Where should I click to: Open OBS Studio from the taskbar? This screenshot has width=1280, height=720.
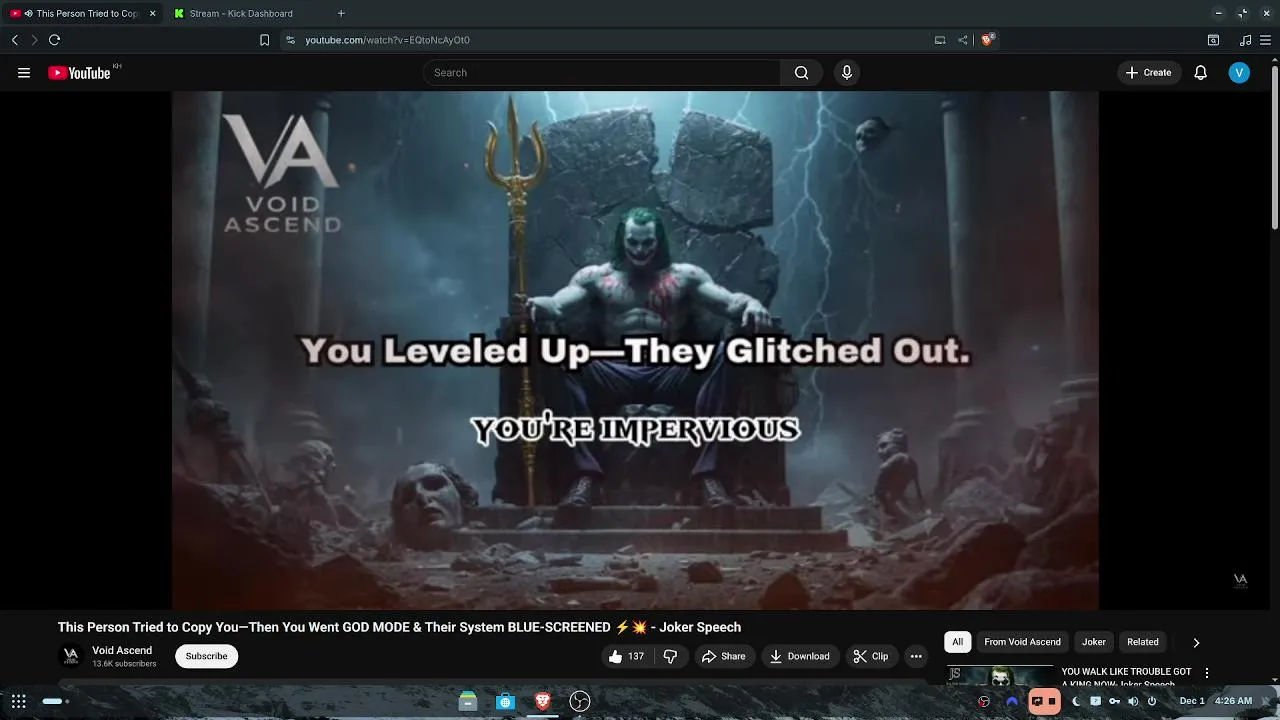coord(580,702)
